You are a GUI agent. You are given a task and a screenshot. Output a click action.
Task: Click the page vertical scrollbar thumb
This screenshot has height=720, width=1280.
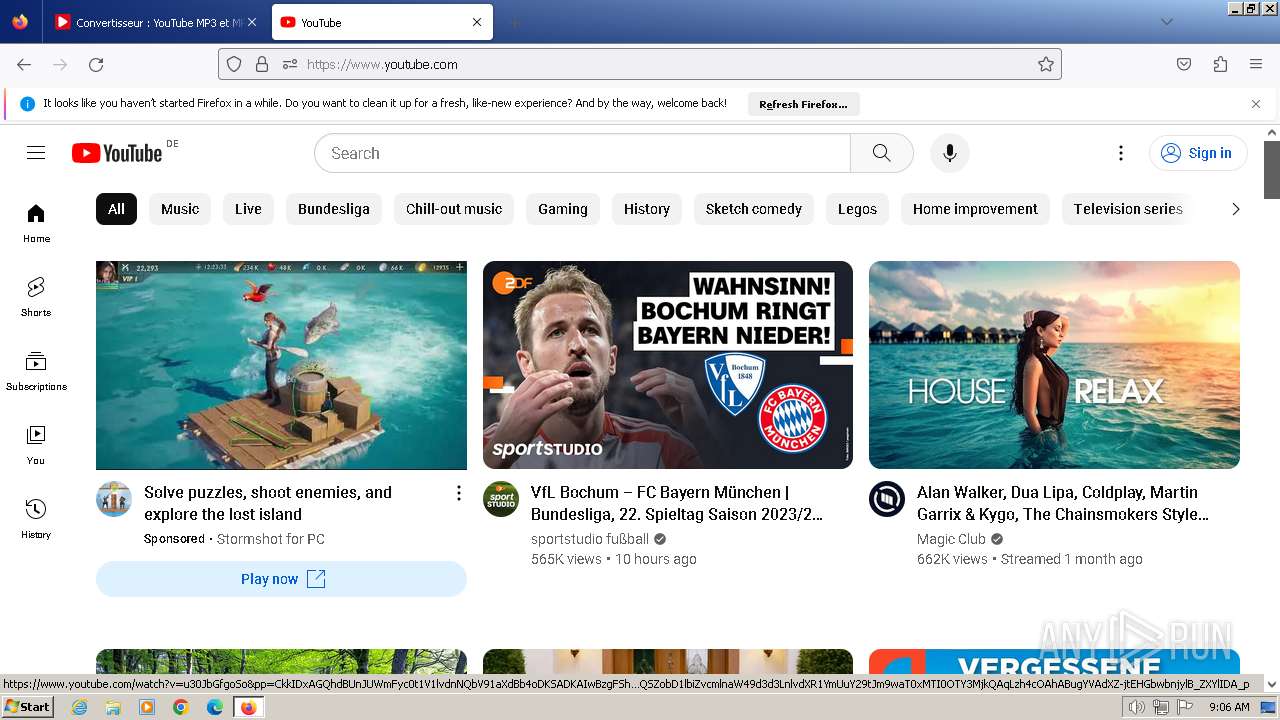pos(1272,170)
